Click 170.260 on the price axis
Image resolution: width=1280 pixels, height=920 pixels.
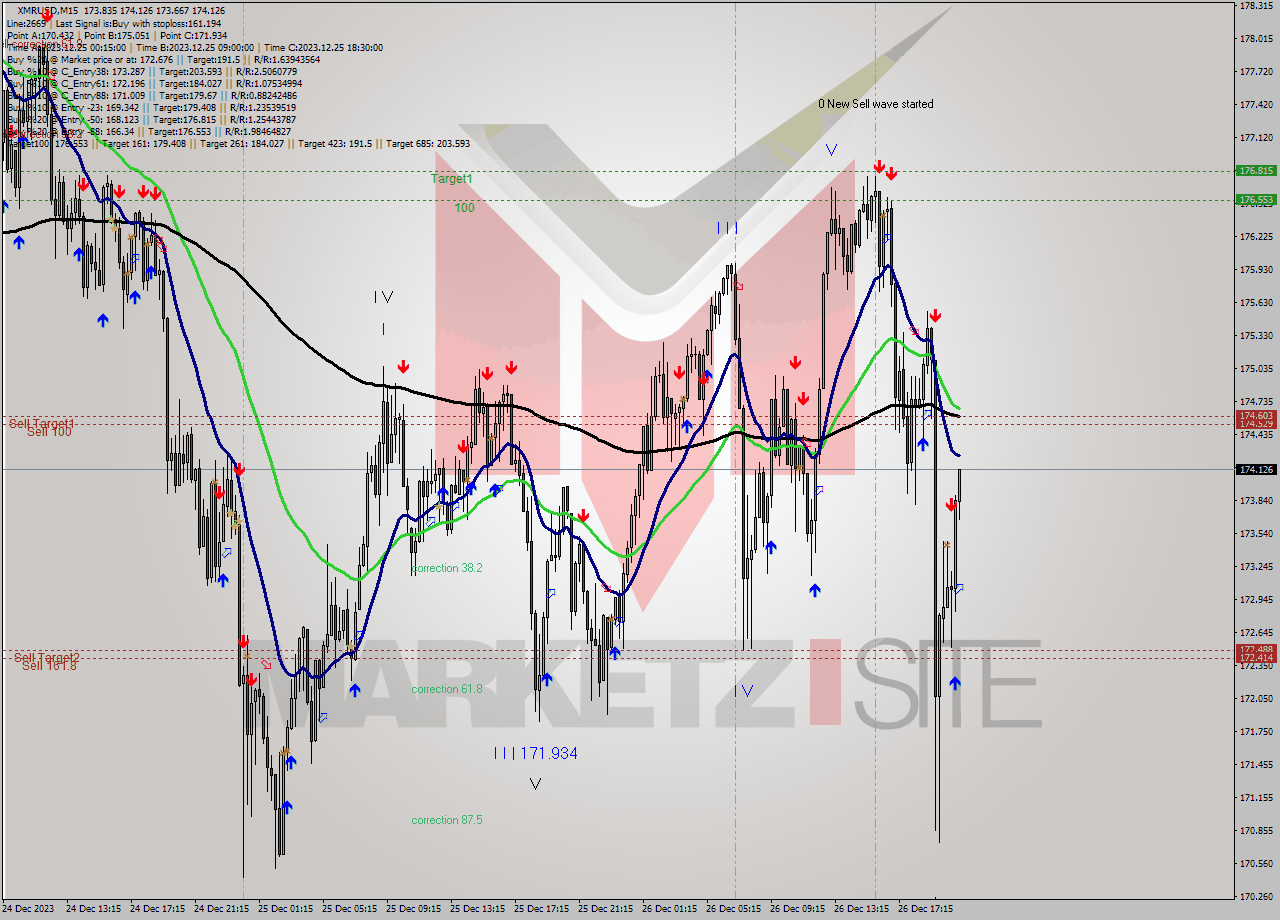[1255, 897]
